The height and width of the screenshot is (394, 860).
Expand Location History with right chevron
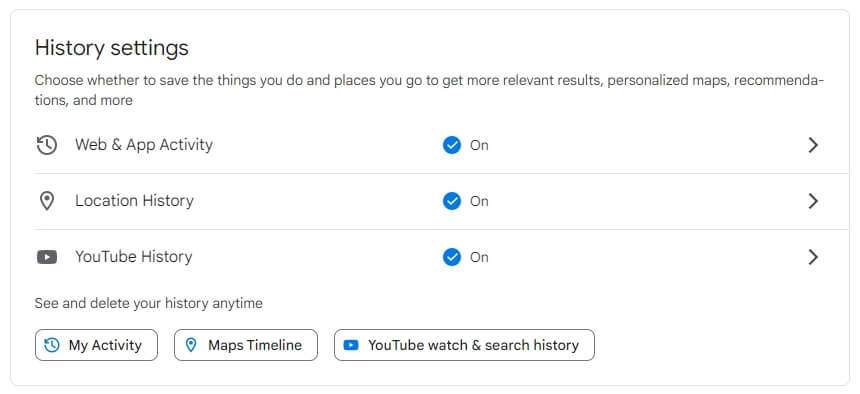(x=813, y=201)
